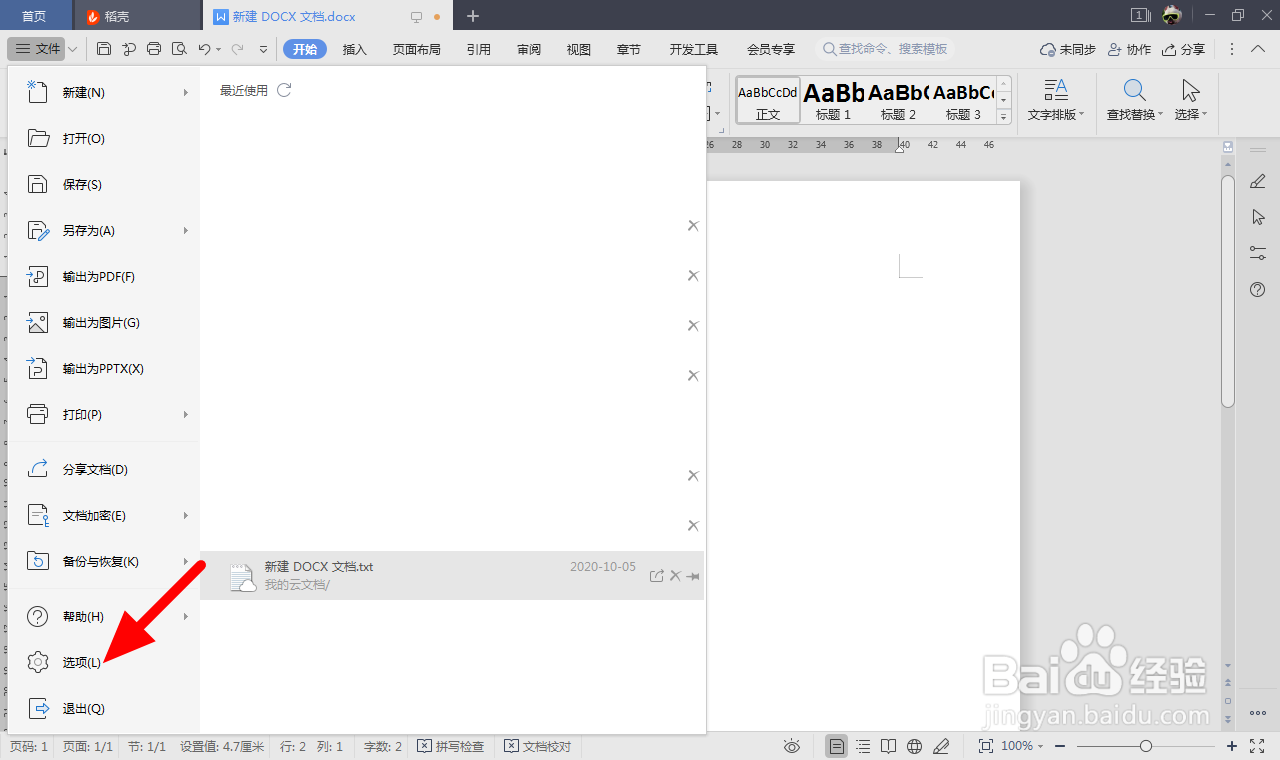Open the 会员专享 ribbon tab
The width and height of the screenshot is (1280, 760).
(x=771, y=49)
